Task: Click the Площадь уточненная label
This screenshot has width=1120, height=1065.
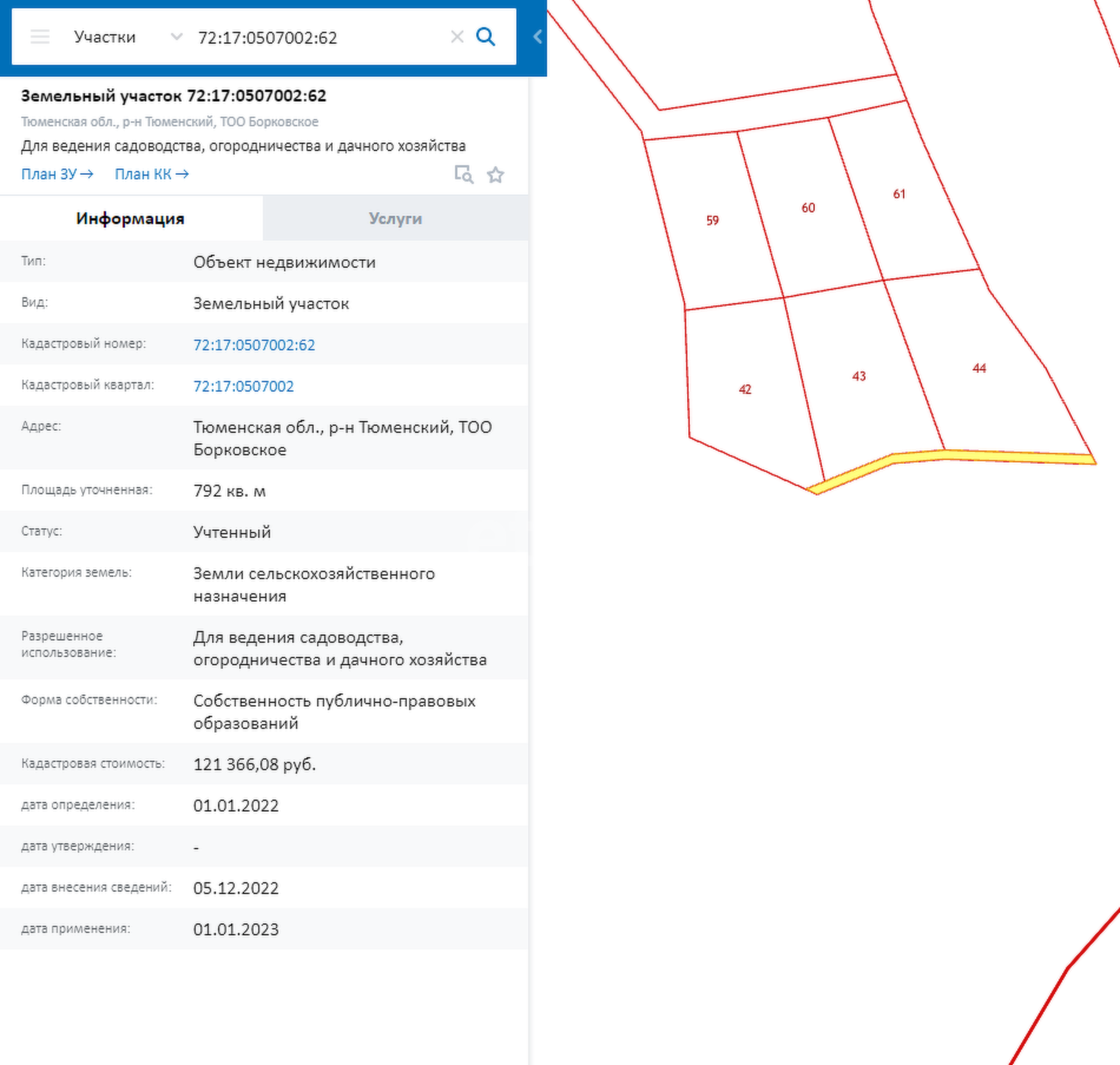Action: point(87,490)
